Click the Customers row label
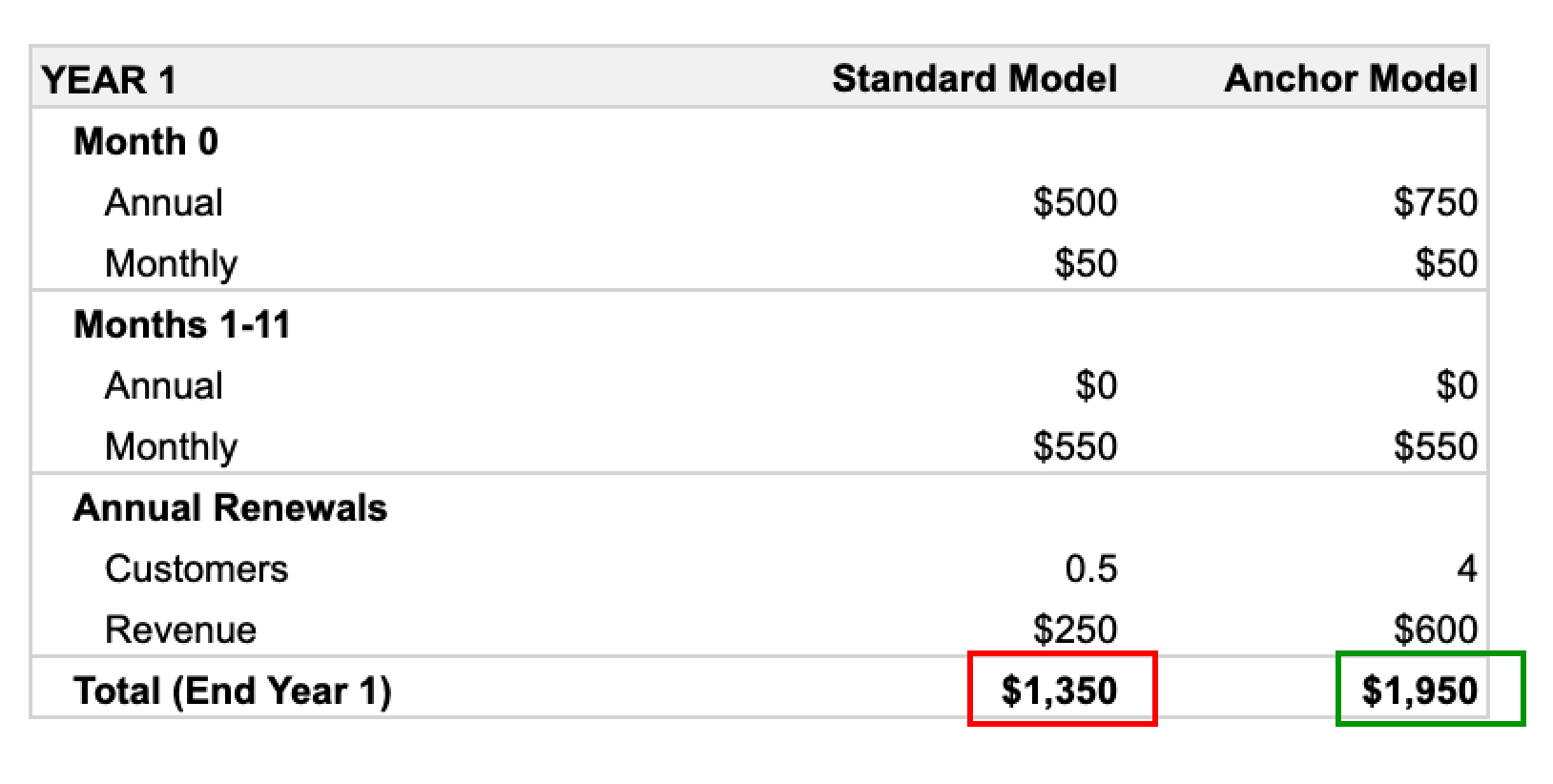This screenshot has width=1553, height=784. (x=197, y=568)
